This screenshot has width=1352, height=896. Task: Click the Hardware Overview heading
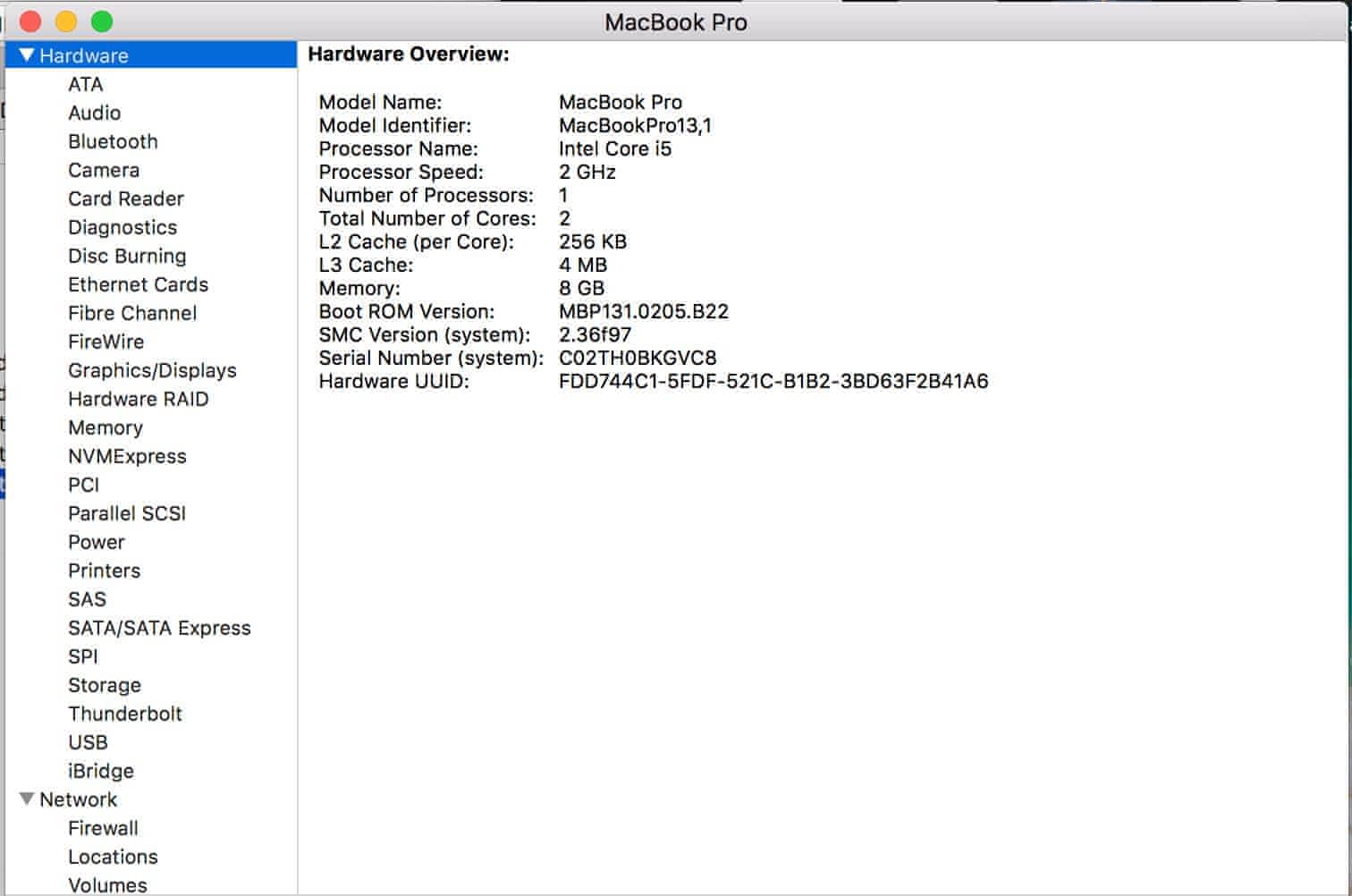[x=409, y=54]
